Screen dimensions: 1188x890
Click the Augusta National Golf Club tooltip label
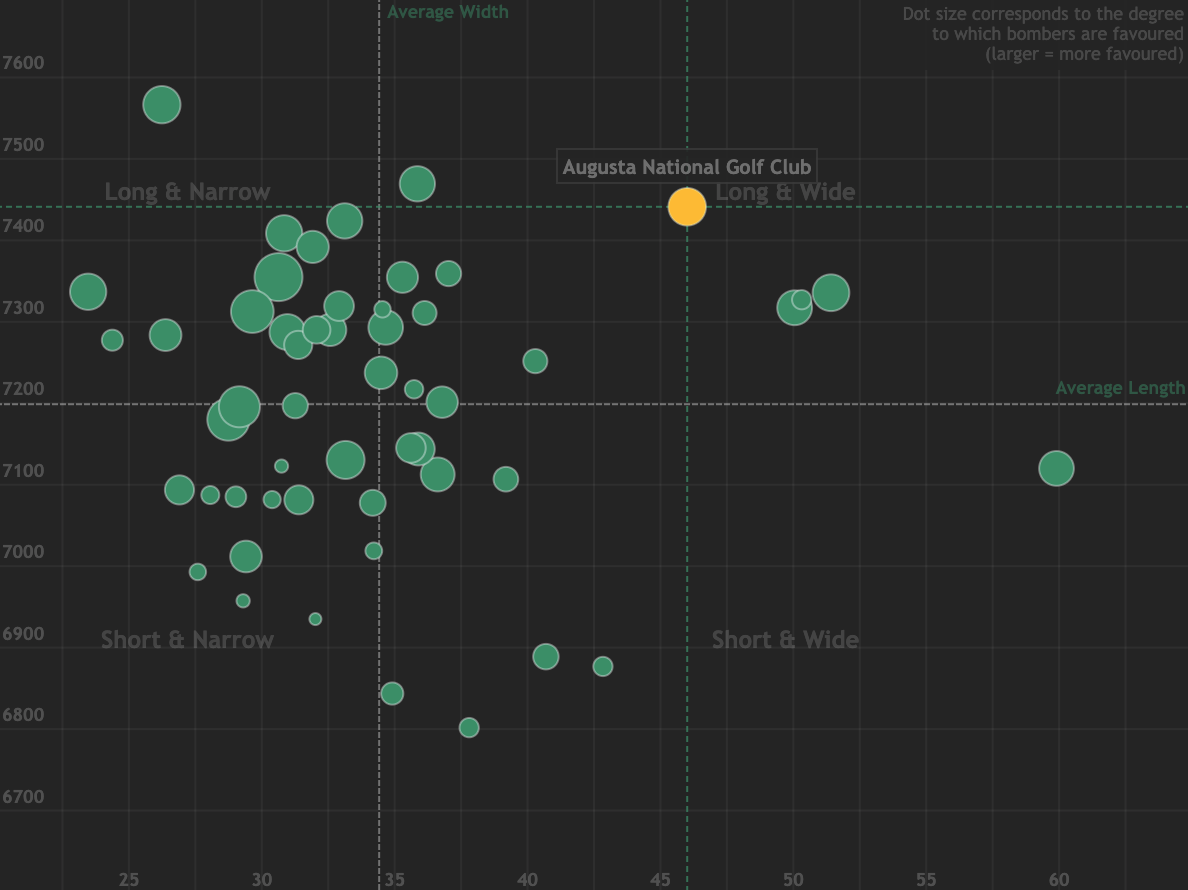[x=686, y=166]
